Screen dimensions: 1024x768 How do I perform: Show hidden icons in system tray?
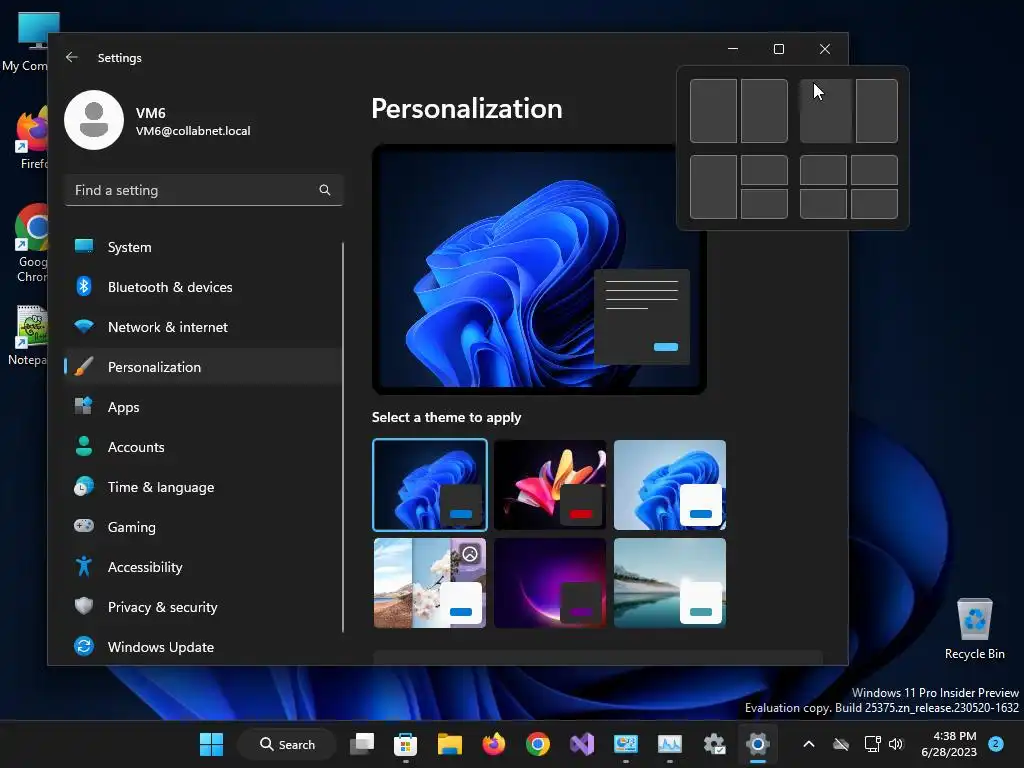(x=808, y=744)
